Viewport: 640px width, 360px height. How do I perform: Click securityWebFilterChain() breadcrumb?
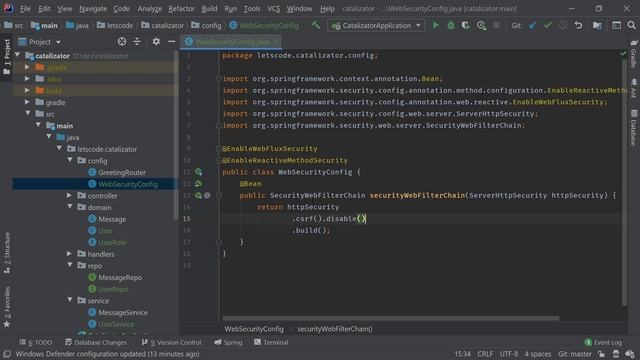click(335, 329)
